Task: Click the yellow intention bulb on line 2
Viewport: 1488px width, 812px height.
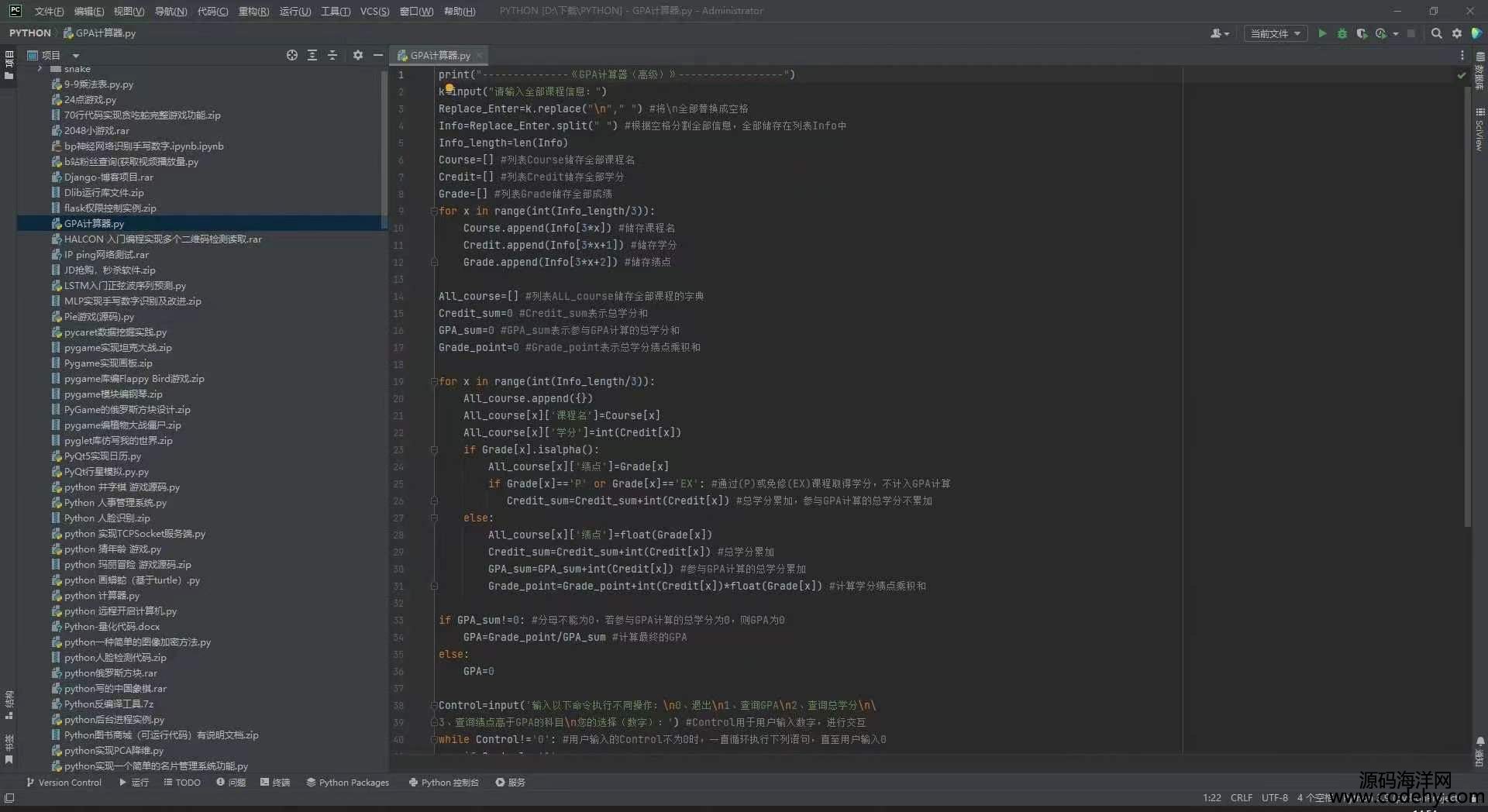Action: (449, 88)
